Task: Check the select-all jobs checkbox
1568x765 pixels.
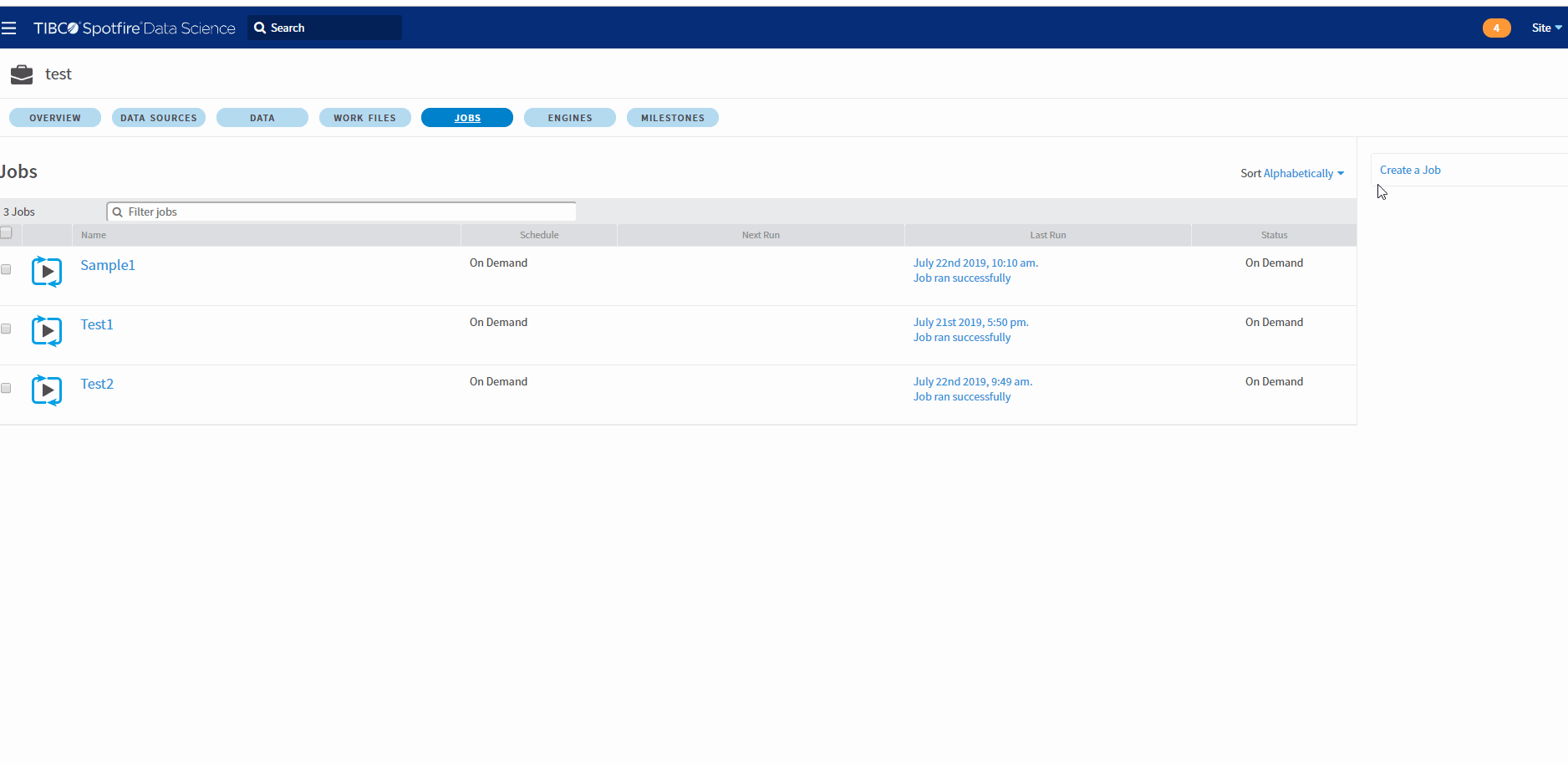Action: (7, 233)
